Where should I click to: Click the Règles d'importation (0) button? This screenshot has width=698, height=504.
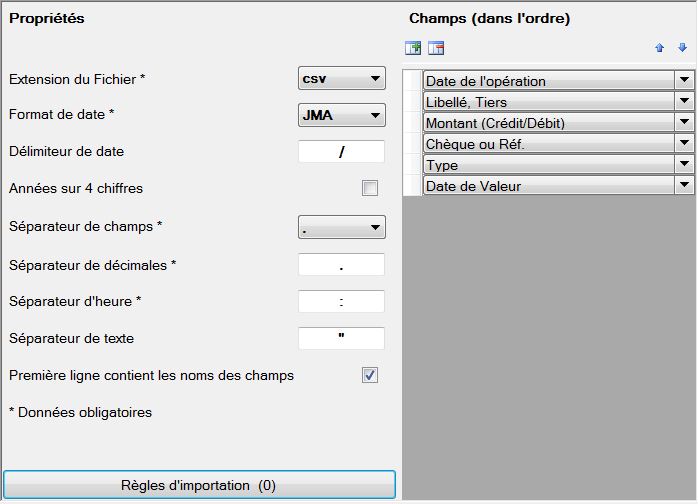coord(199,485)
